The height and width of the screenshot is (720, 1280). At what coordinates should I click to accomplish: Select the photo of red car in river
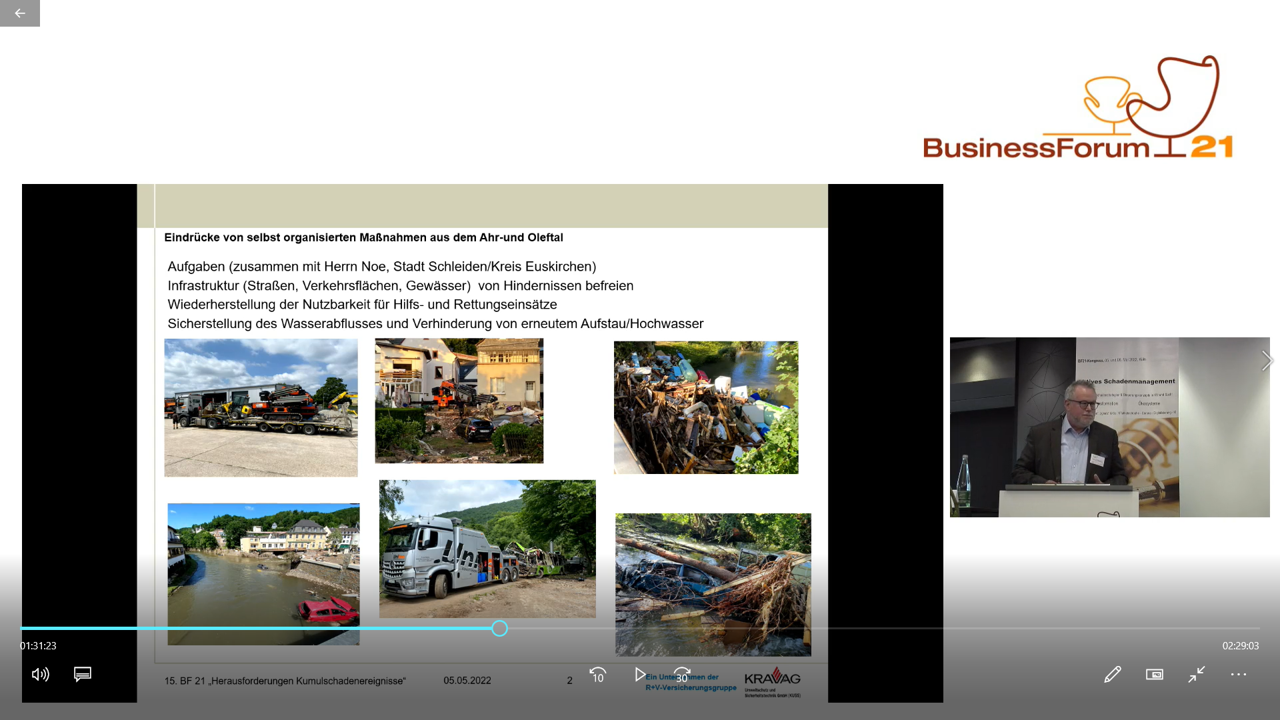pyautogui.click(x=263, y=573)
